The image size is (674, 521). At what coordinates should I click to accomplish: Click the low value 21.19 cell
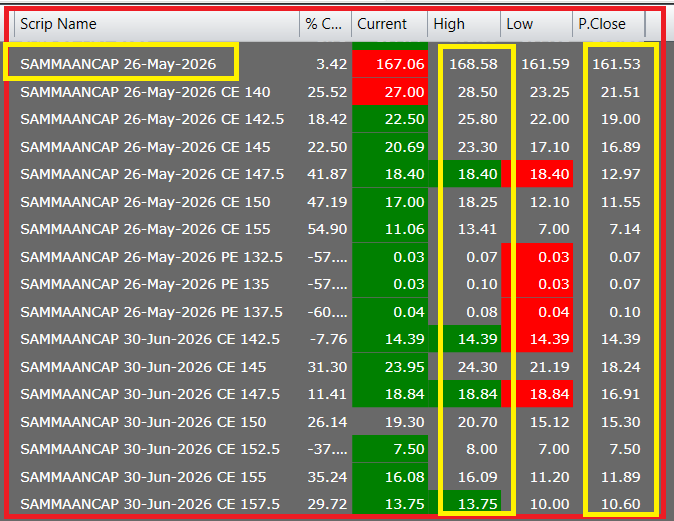537,367
